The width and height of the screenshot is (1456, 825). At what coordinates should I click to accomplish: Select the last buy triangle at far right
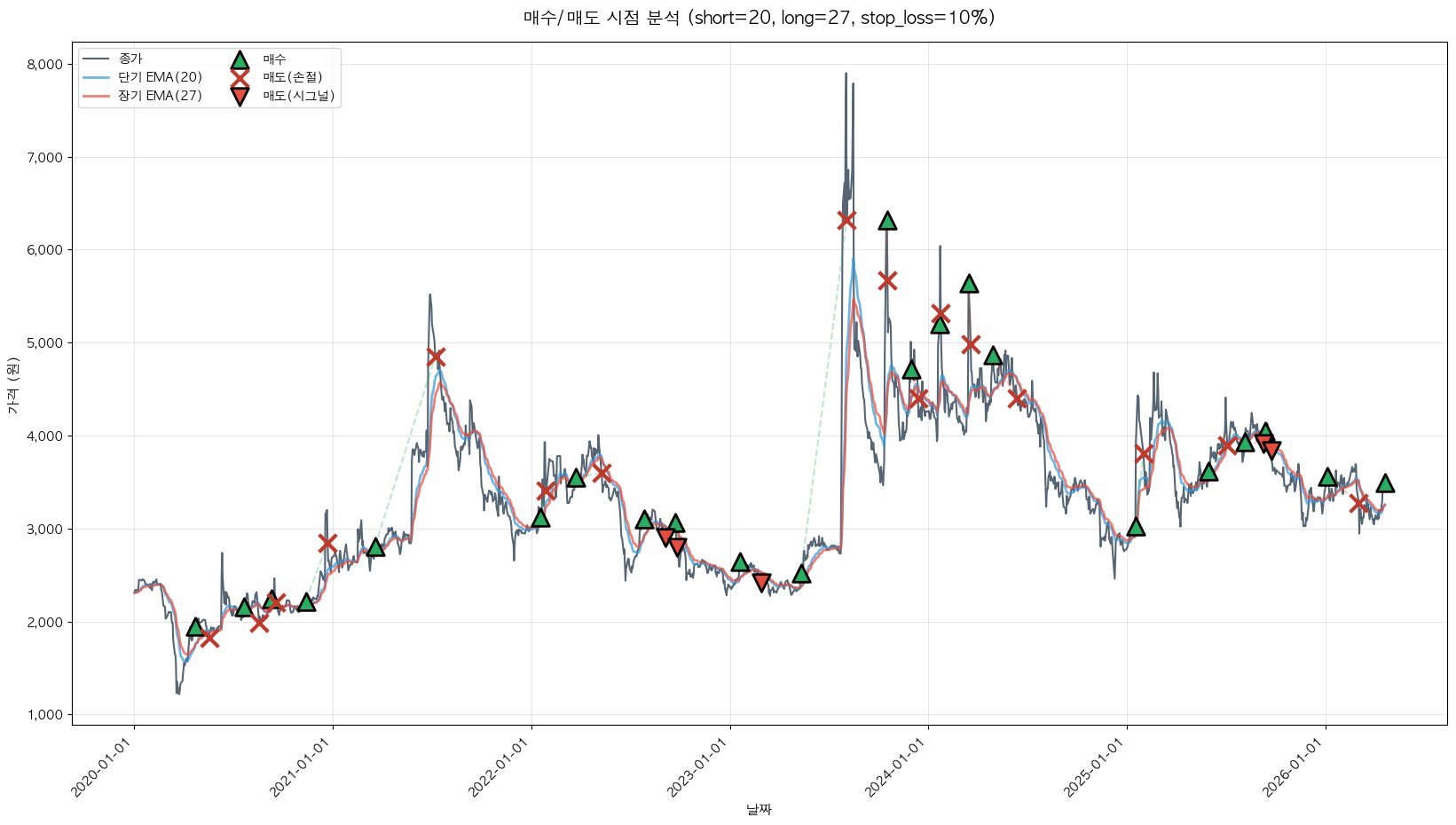(x=1385, y=483)
